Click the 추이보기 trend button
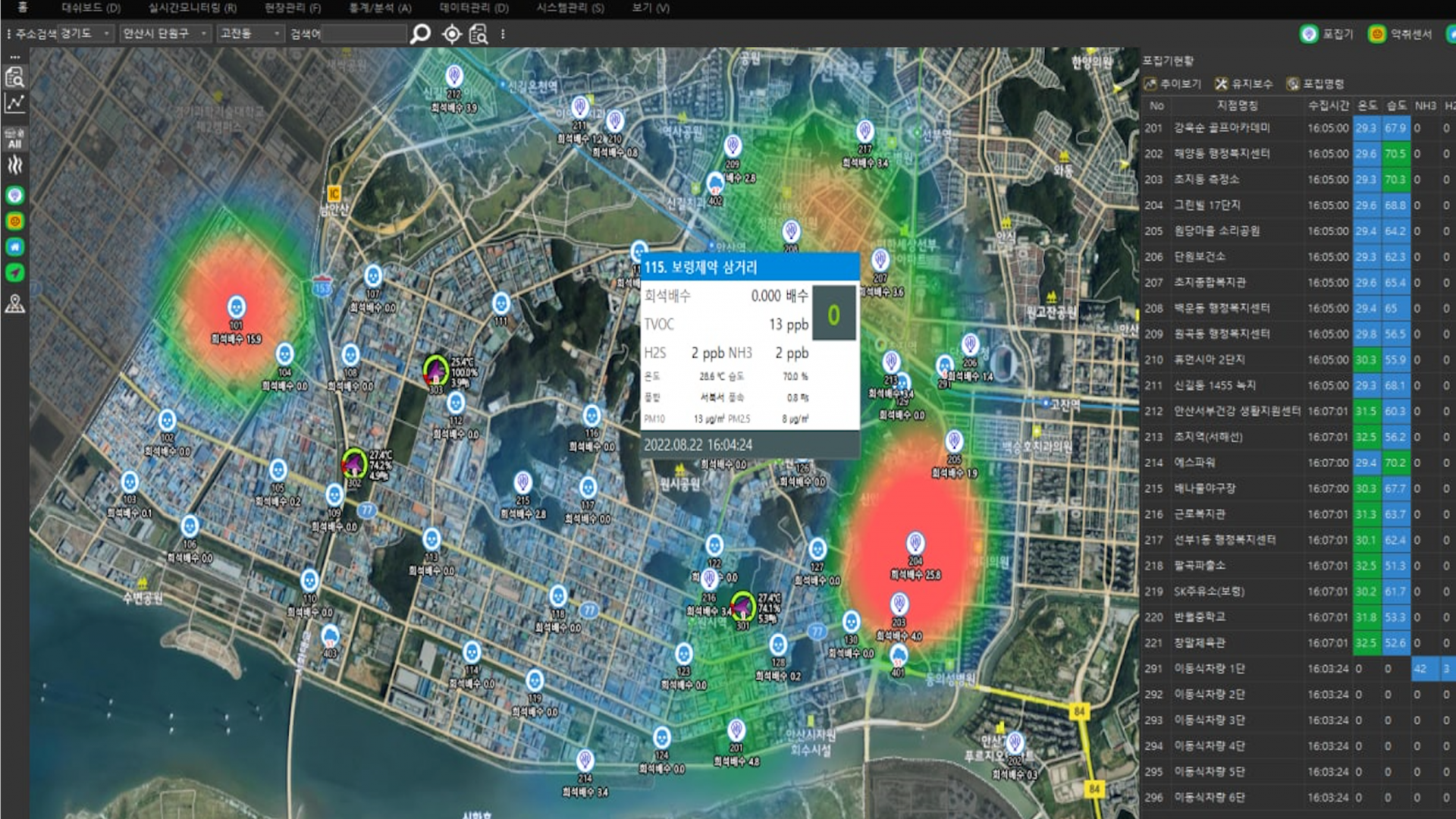 (x=1172, y=83)
